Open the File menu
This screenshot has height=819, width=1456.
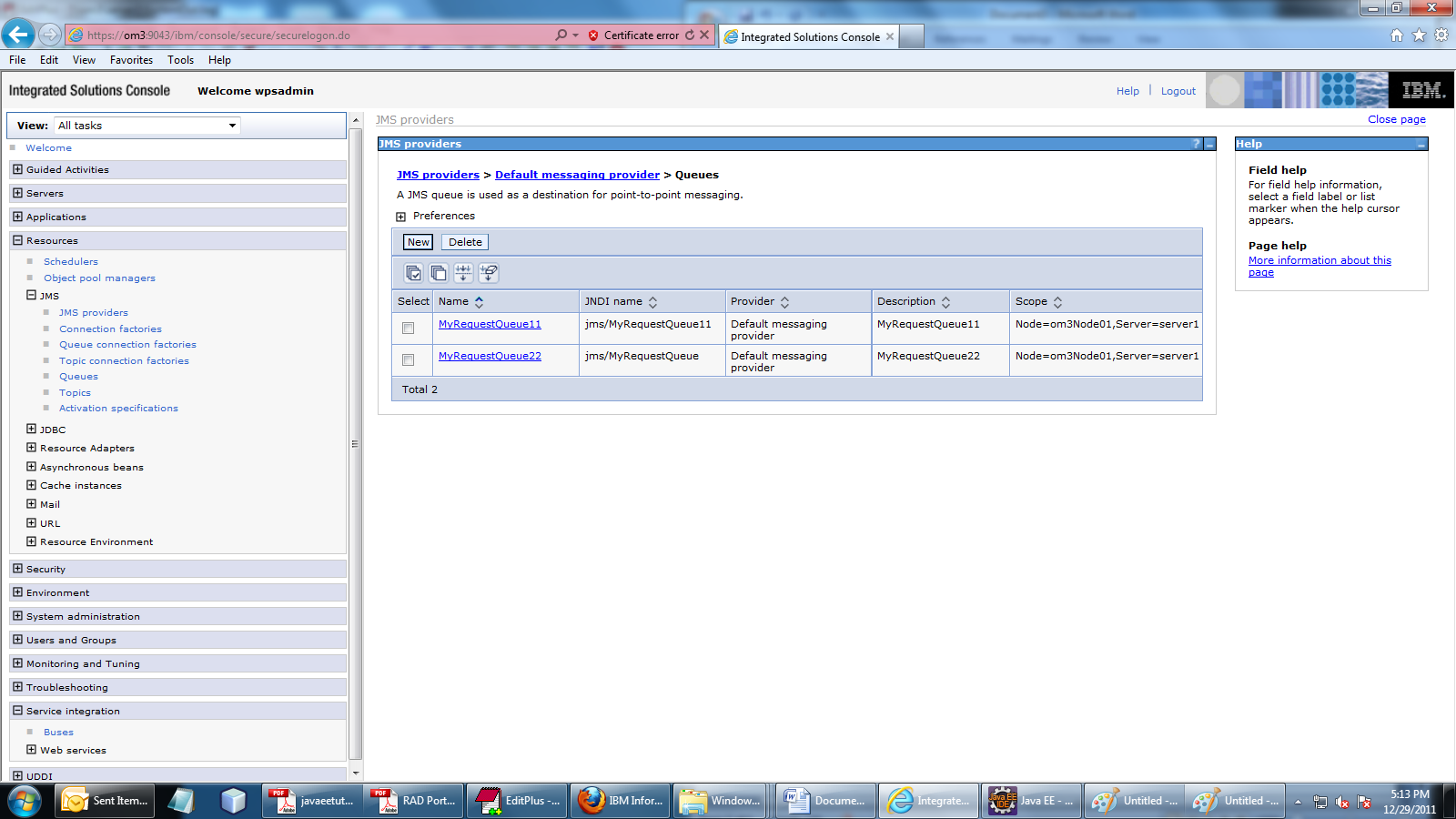(x=17, y=60)
